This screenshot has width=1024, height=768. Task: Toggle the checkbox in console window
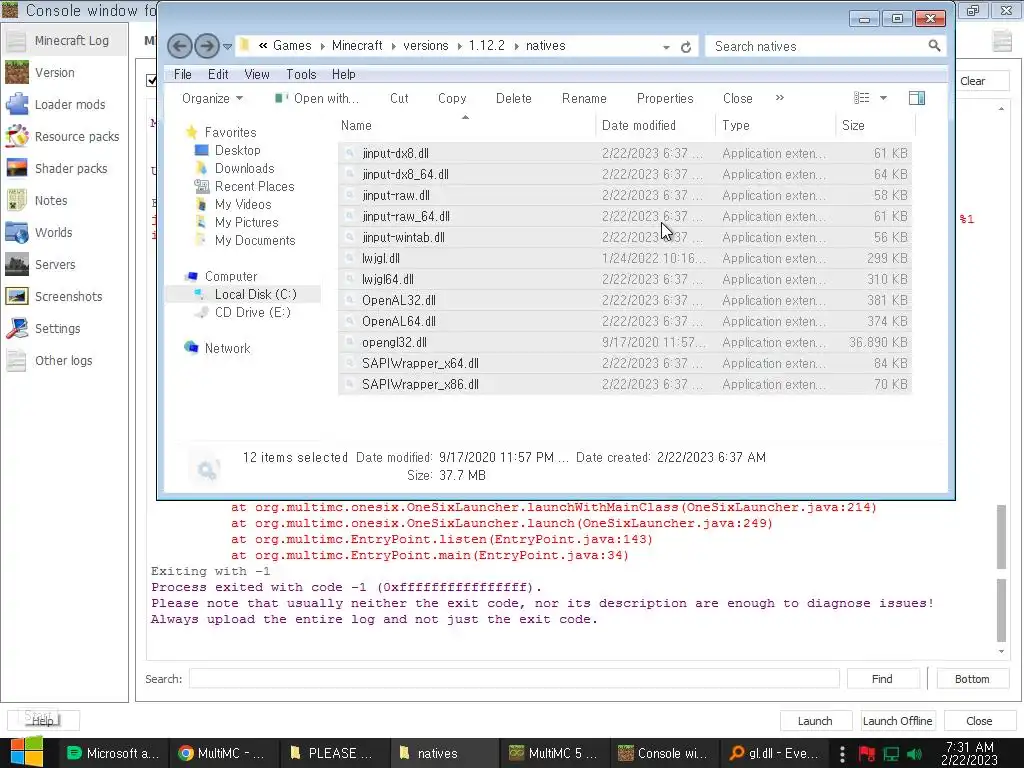[151, 80]
